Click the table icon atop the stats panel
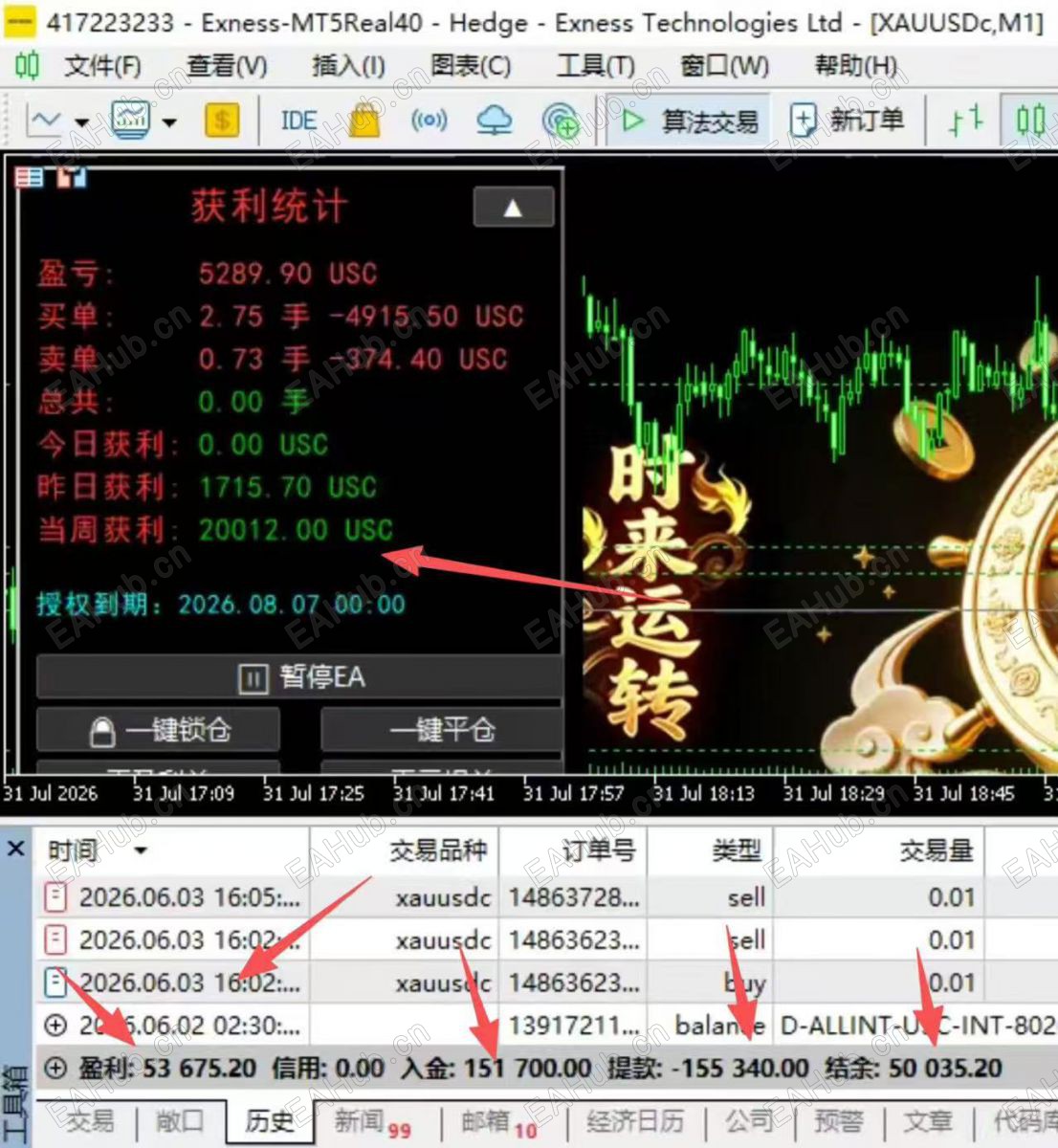The image size is (1058, 1148). point(30,177)
